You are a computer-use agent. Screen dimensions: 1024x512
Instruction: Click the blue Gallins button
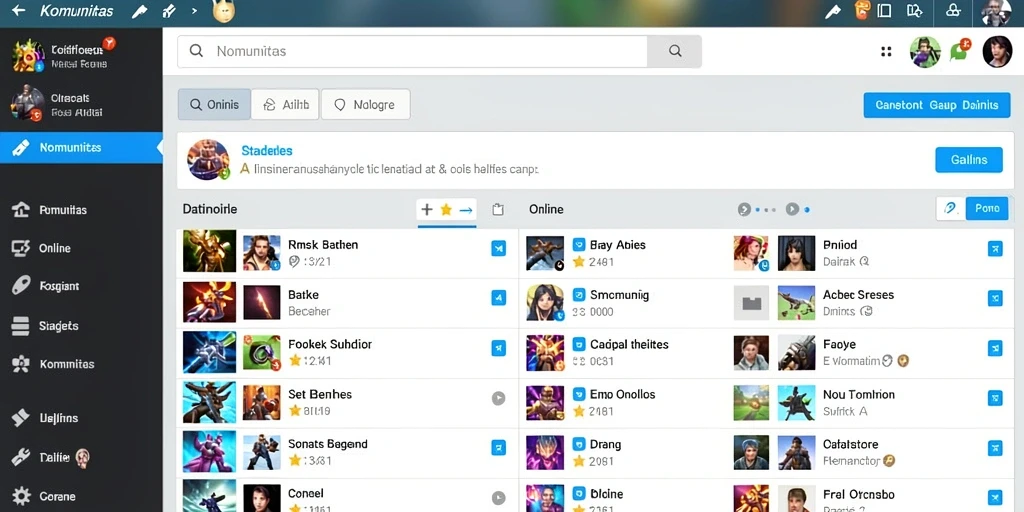968,159
